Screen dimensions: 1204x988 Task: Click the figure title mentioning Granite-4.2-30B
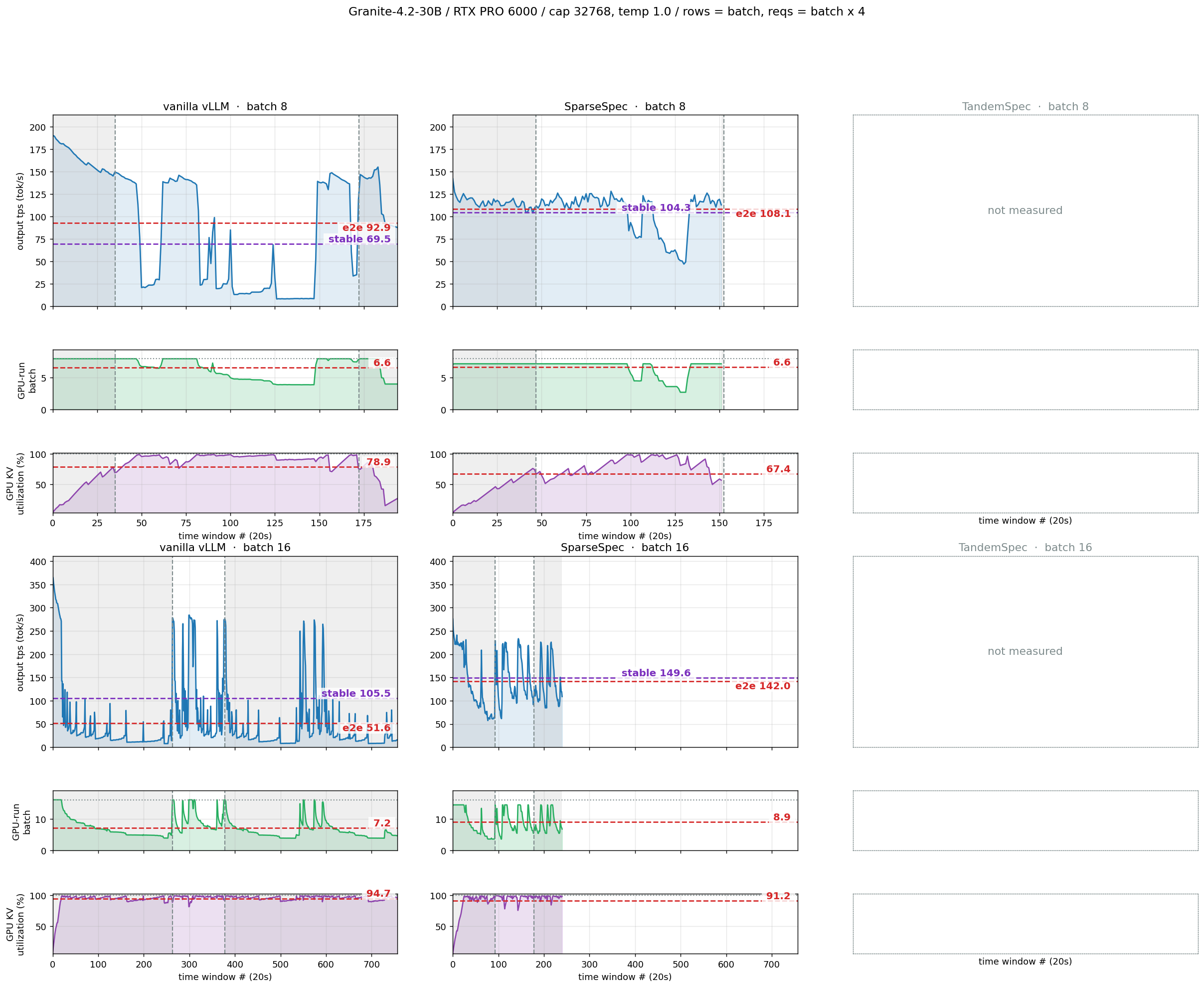coord(607,11)
